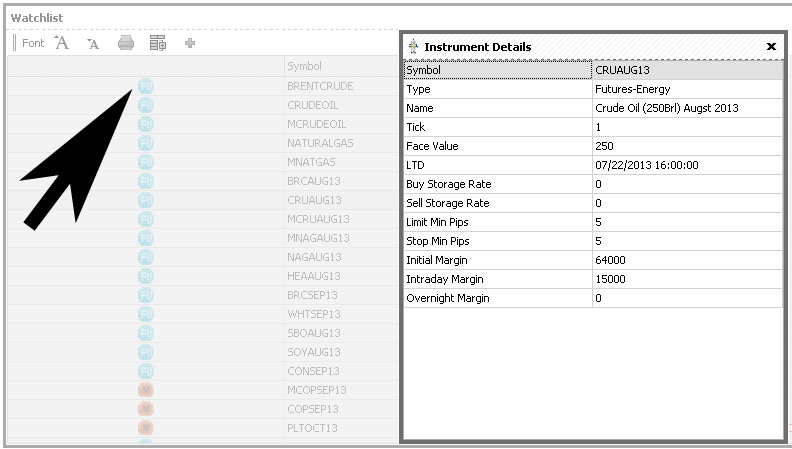Open the column settings table icon

tap(157, 43)
